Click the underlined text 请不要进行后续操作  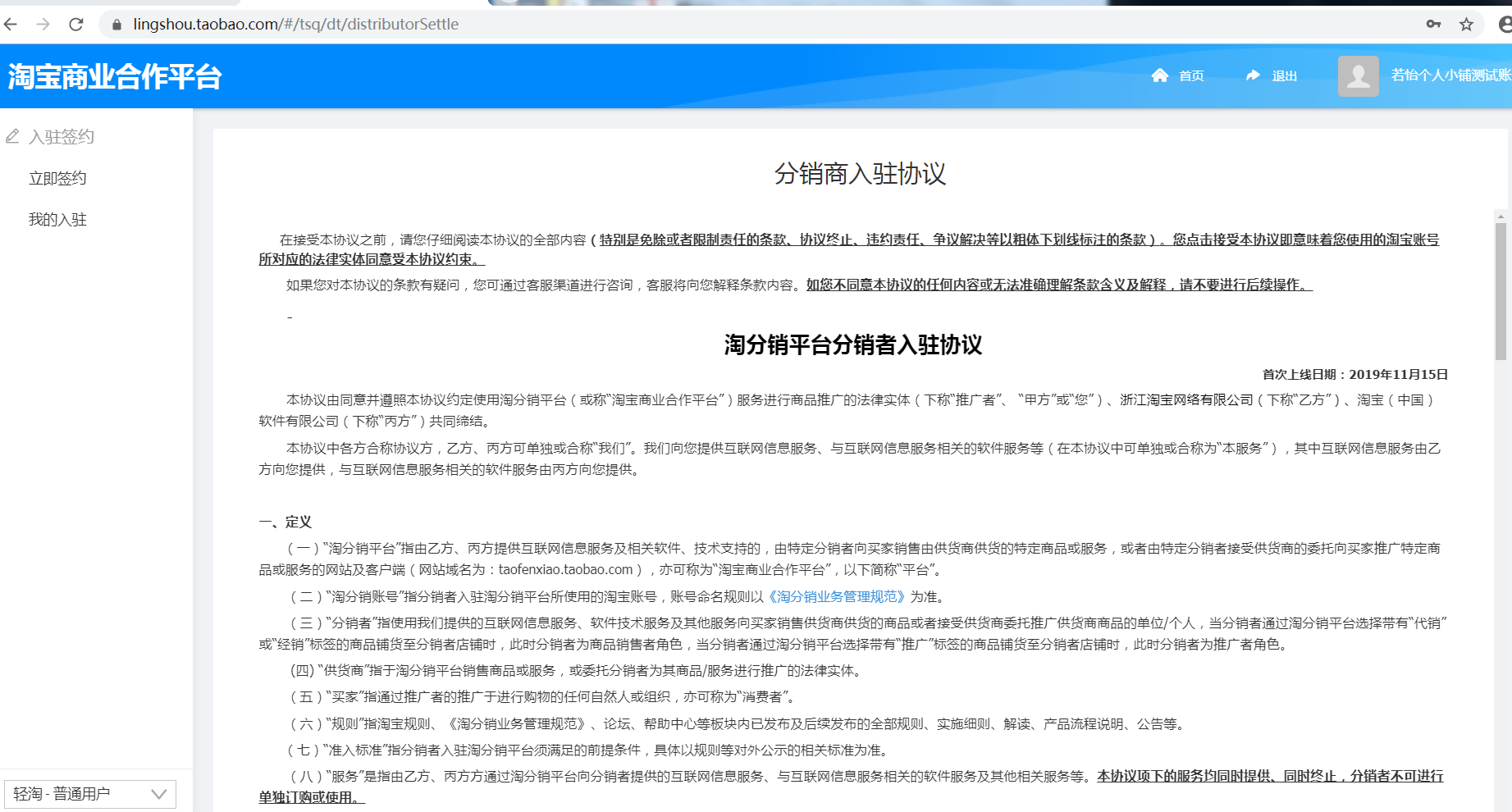pyautogui.click(x=1239, y=285)
